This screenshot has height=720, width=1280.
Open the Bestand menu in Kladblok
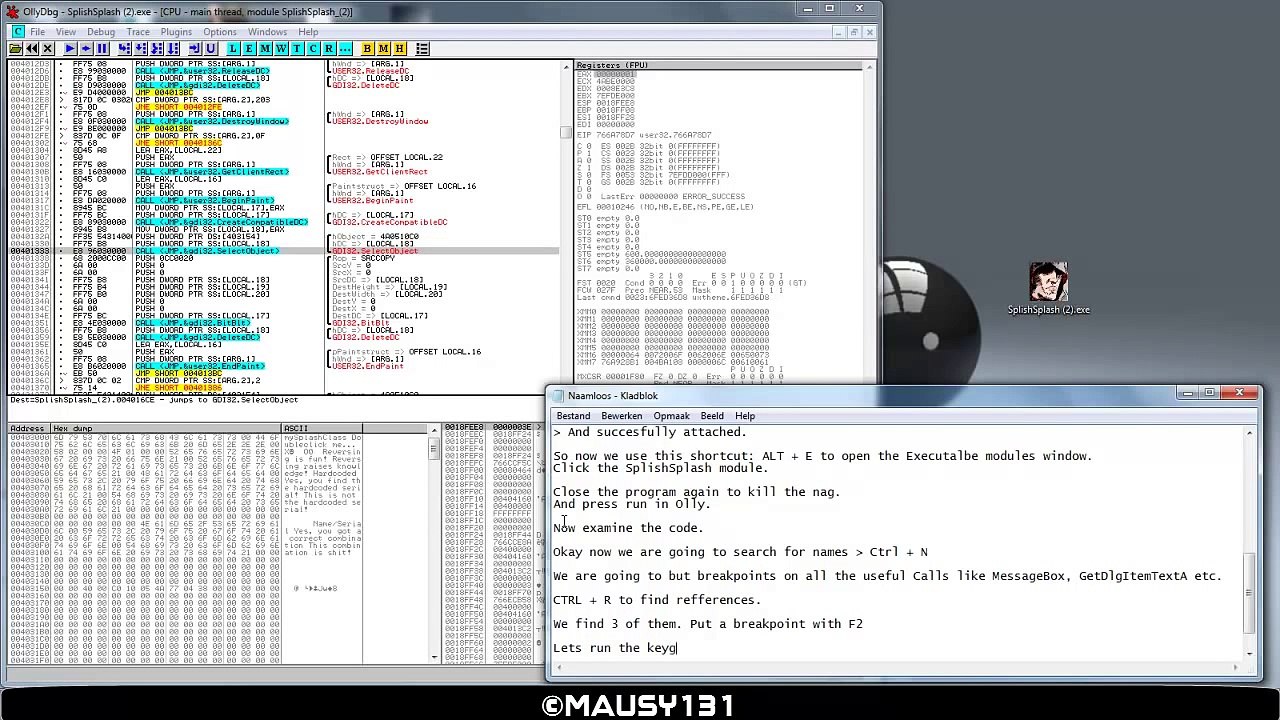tap(573, 416)
